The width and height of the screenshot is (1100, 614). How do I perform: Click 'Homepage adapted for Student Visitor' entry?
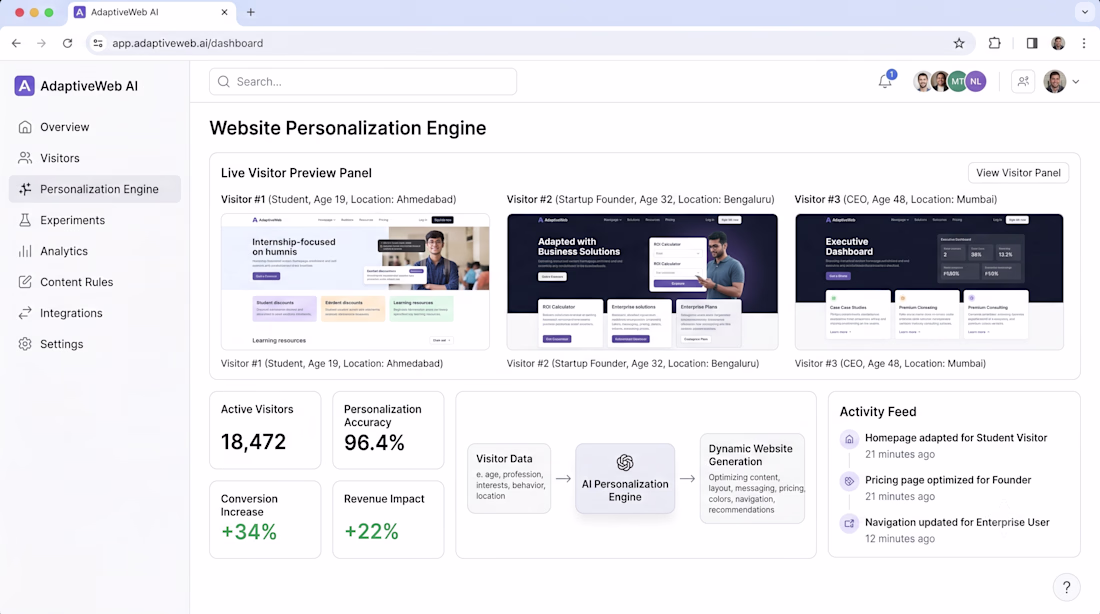[955, 438]
